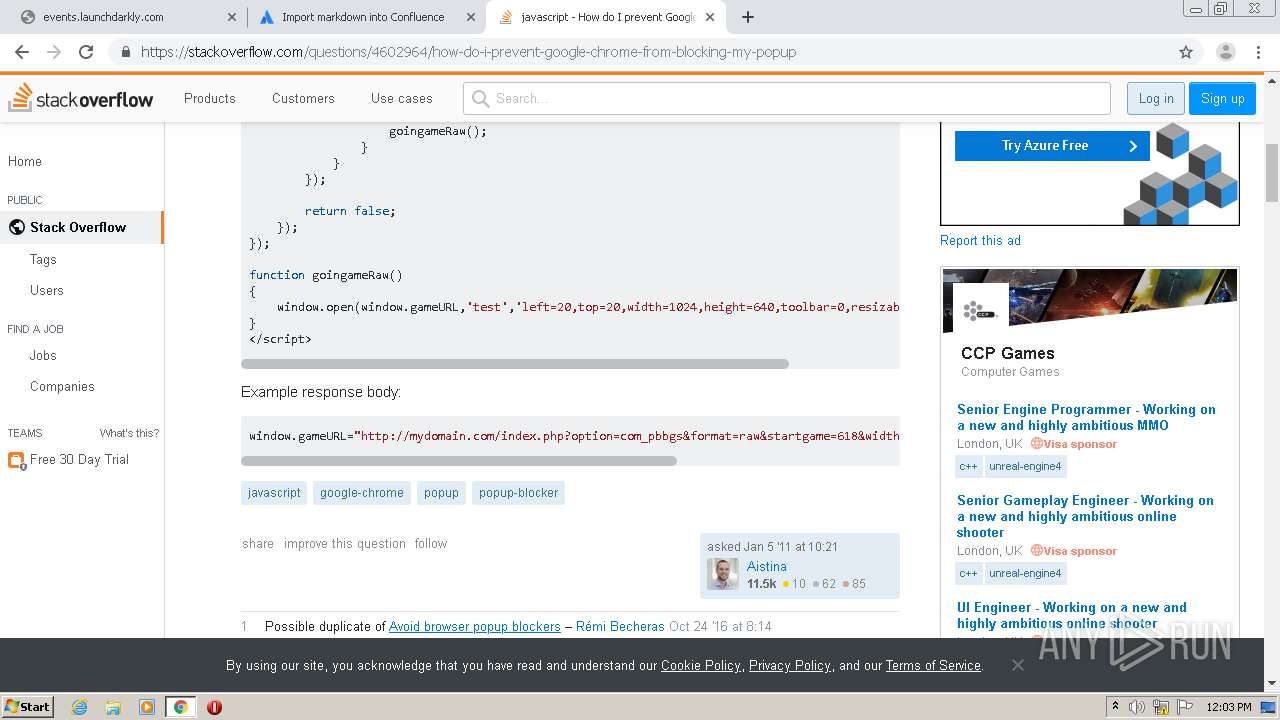The height and width of the screenshot is (720, 1280).
Task: Click the script code block horizontal scrollbar
Action: coord(515,363)
